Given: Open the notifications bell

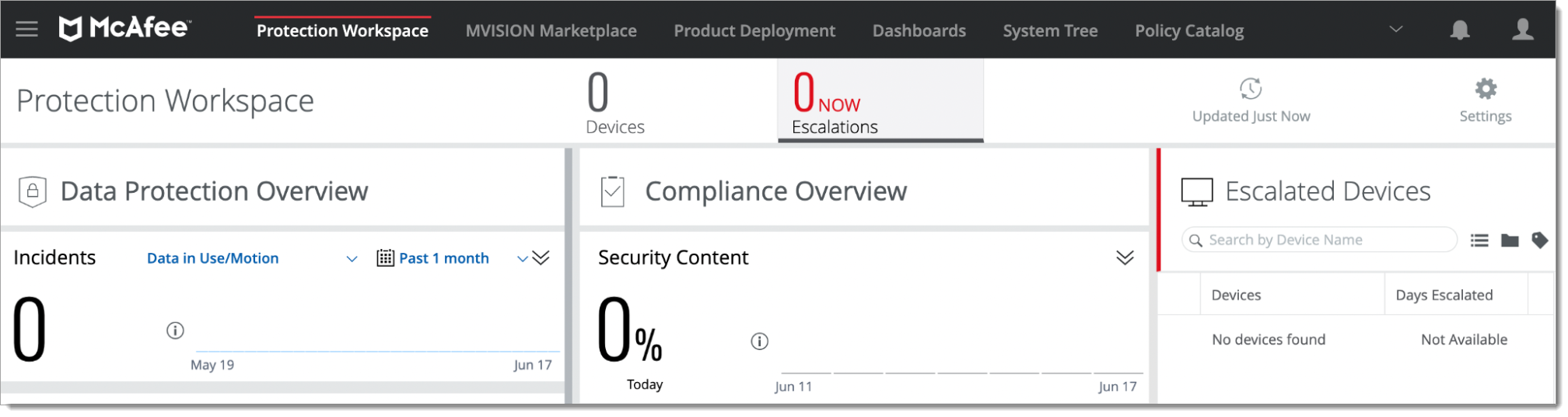Looking at the screenshot, I should point(1460,30).
